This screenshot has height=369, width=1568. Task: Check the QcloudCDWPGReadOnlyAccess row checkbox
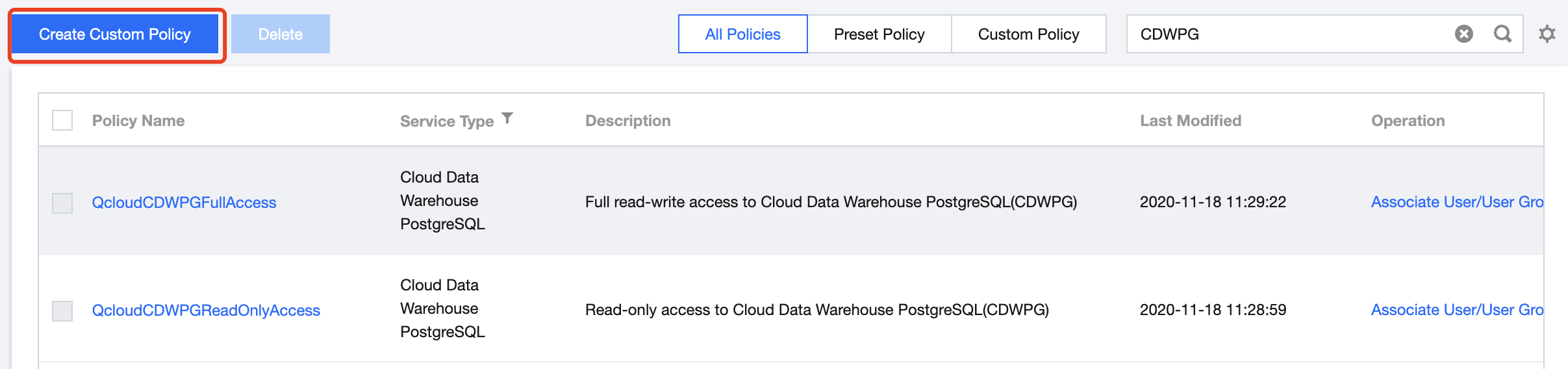click(62, 311)
